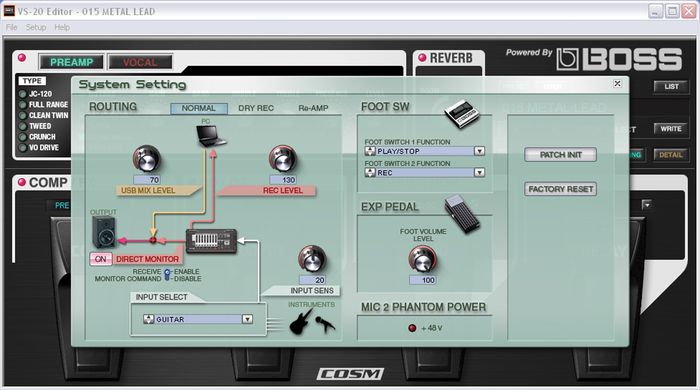This screenshot has height=390, width=700.
Task: Click the USB MIX LEVEL value 70
Action: click(147, 180)
